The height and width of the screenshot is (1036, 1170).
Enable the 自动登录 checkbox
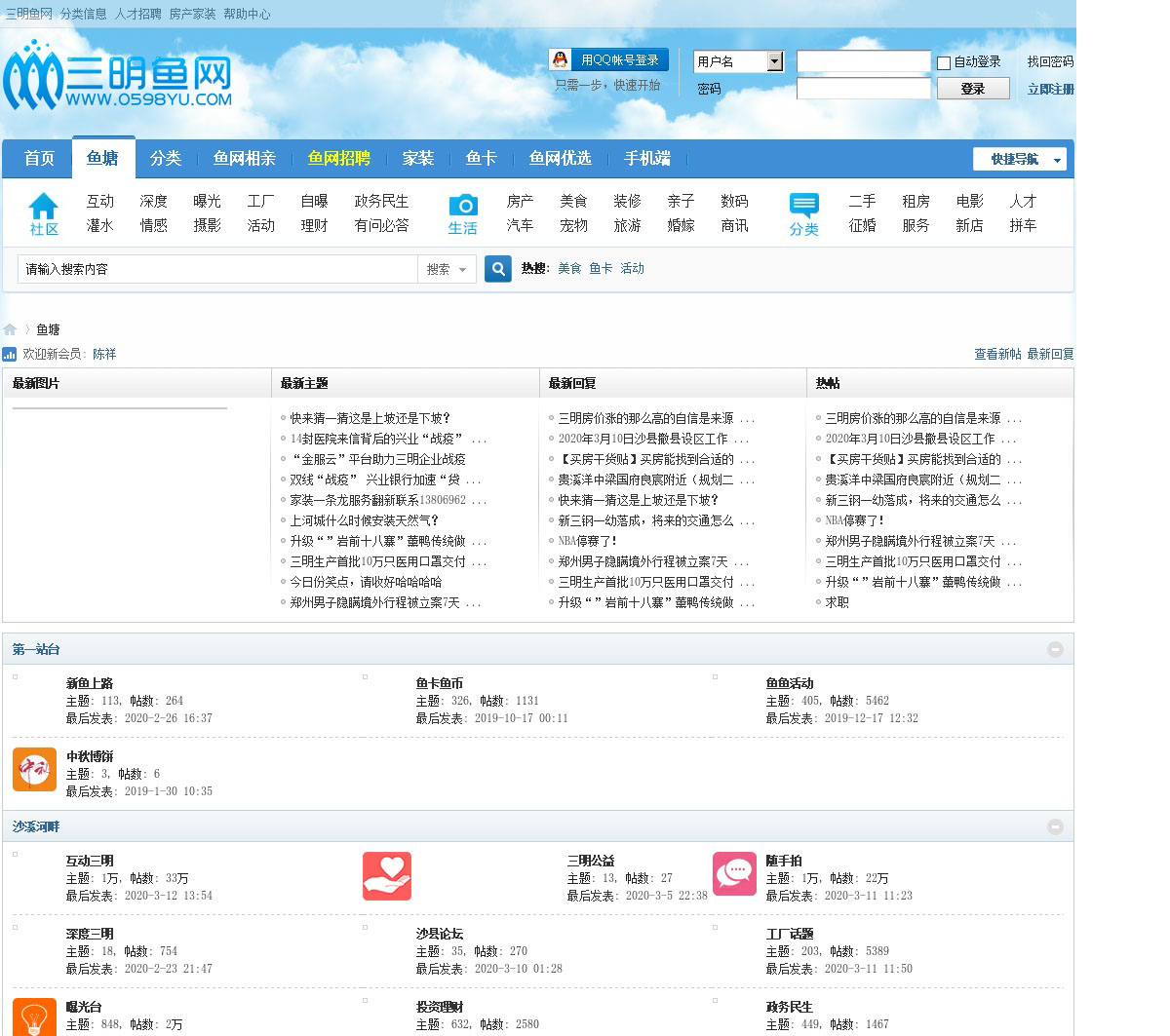point(944,63)
